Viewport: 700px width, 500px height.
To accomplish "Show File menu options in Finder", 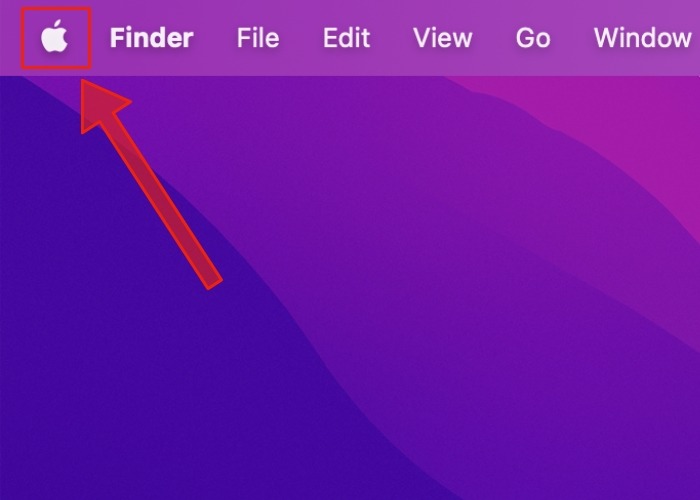I will pyautogui.click(x=258, y=38).
